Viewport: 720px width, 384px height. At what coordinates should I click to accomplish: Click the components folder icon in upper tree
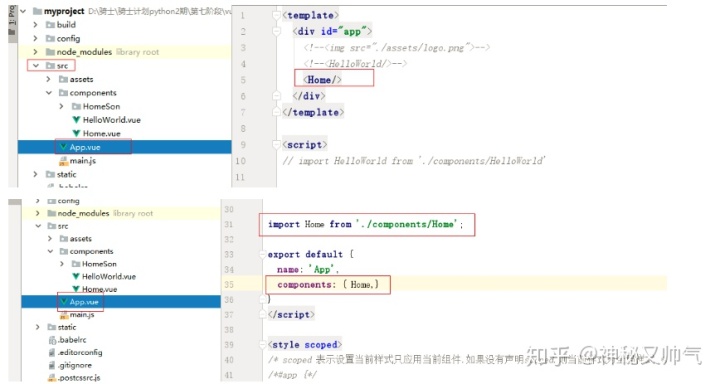pos(63,93)
